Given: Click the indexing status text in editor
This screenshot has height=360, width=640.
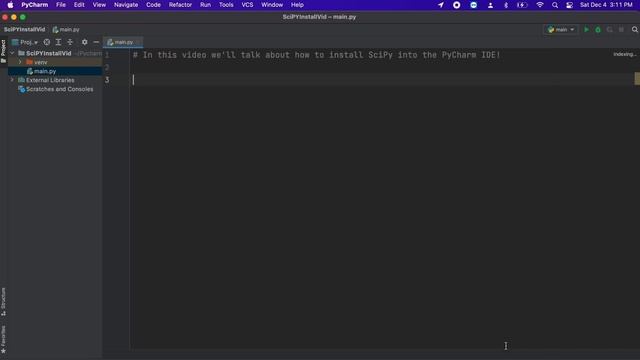Looking at the screenshot, I should [x=624, y=54].
